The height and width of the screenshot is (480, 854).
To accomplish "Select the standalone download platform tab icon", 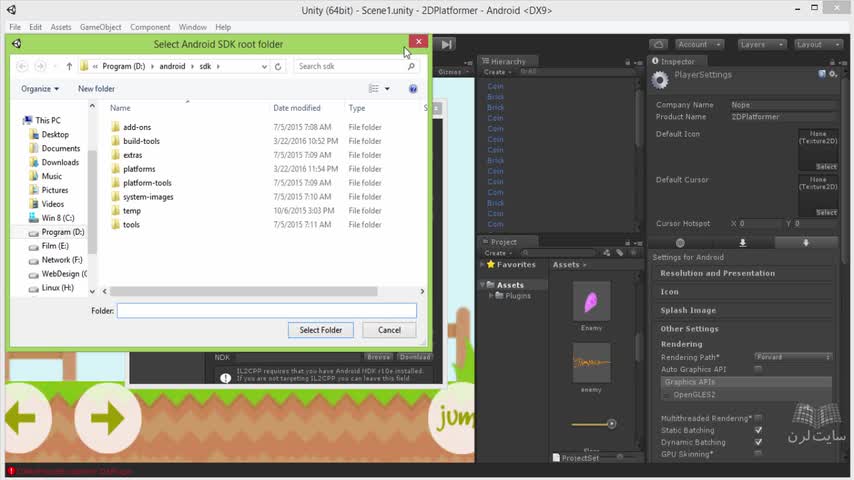I will point(742,243).
